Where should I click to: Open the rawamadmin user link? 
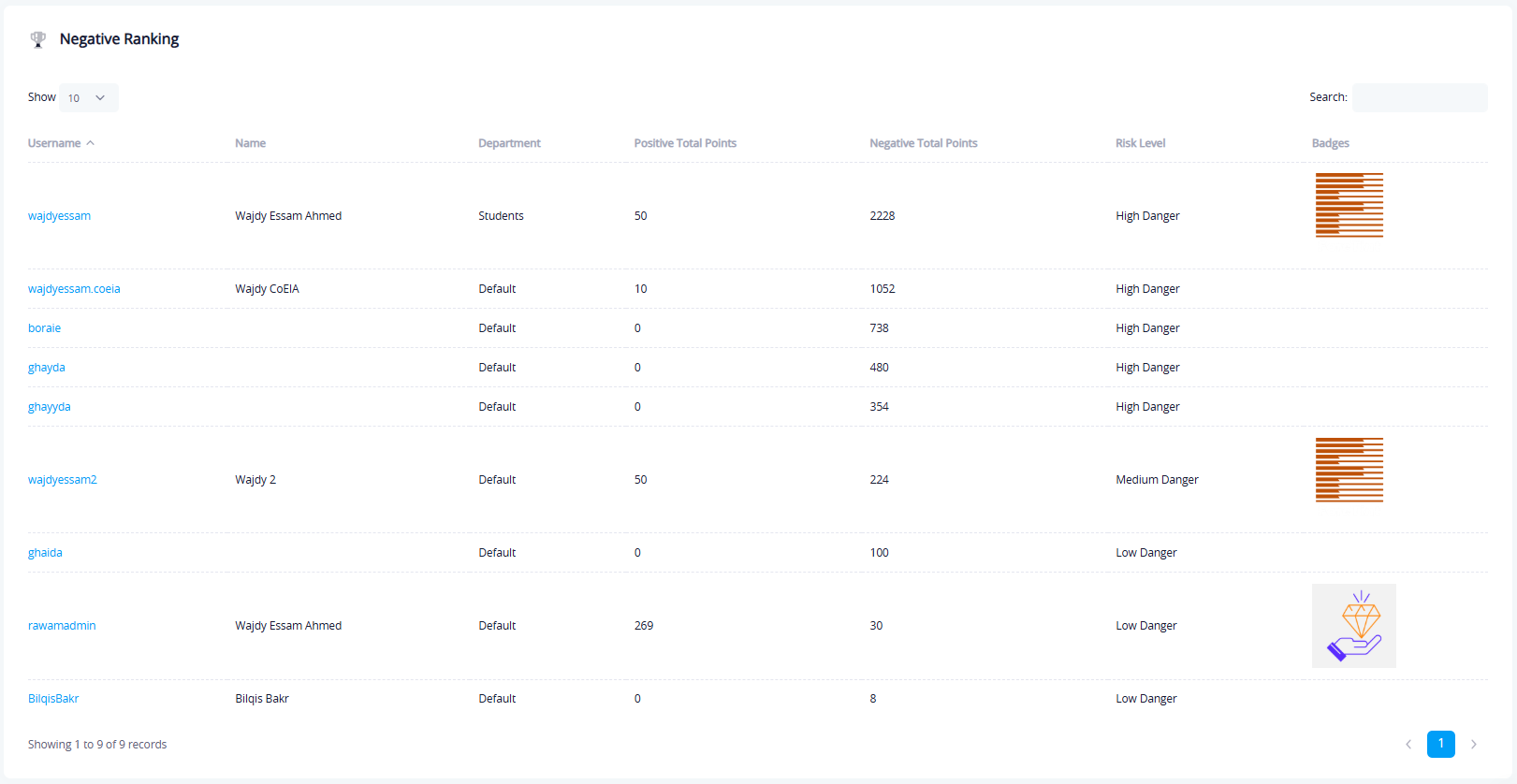click(x=62, y=626)
